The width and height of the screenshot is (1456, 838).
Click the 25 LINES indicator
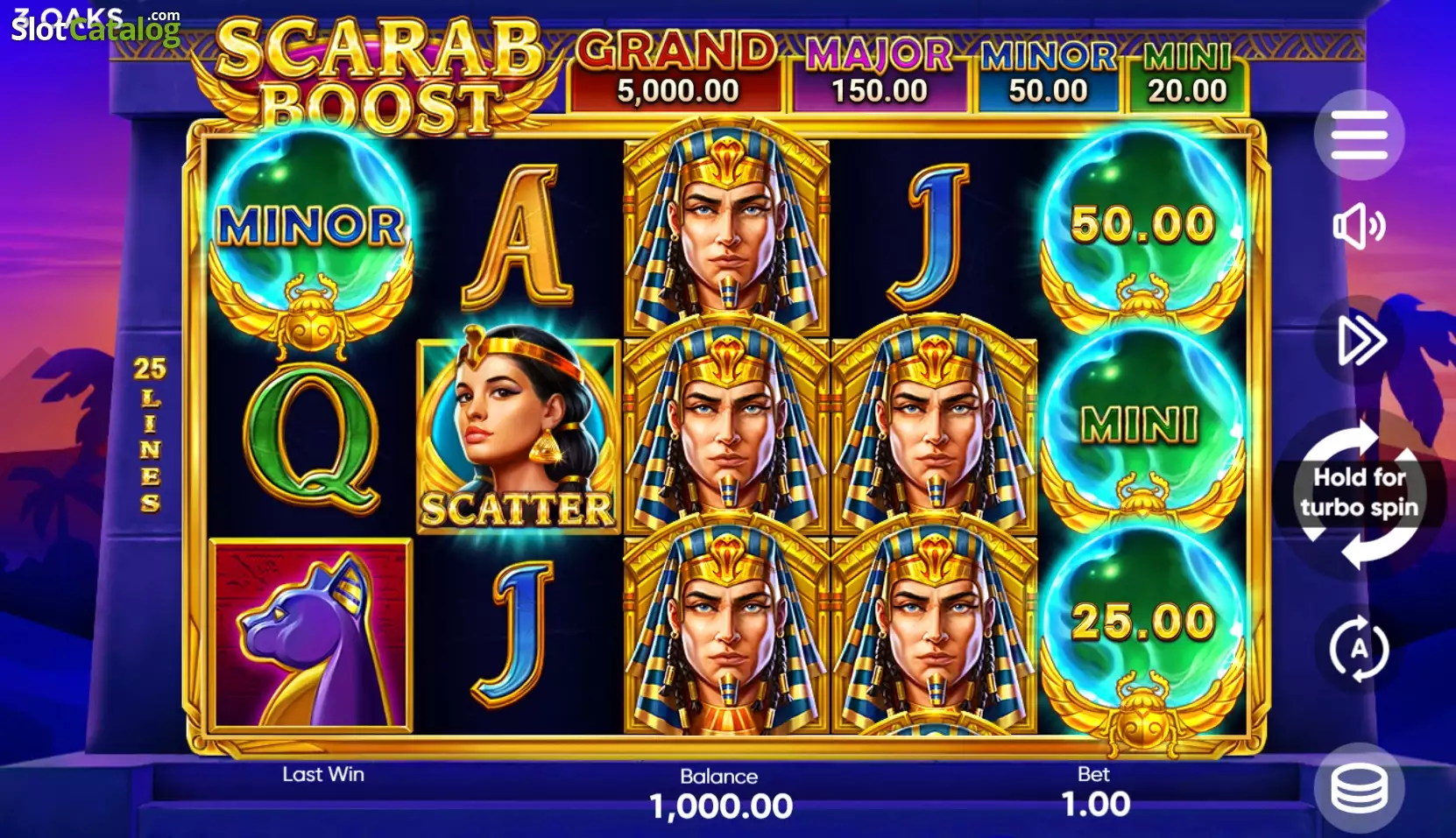pos(150,434)
